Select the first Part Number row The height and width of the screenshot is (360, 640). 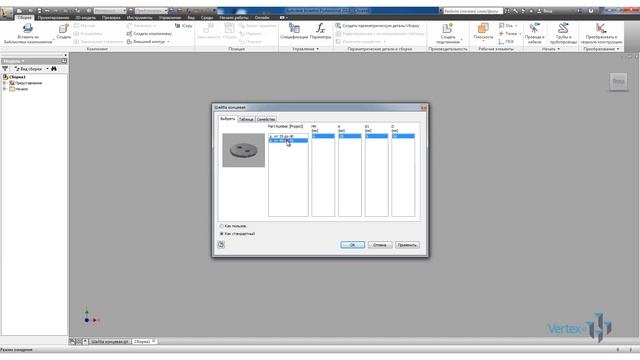tap(288, 136)
